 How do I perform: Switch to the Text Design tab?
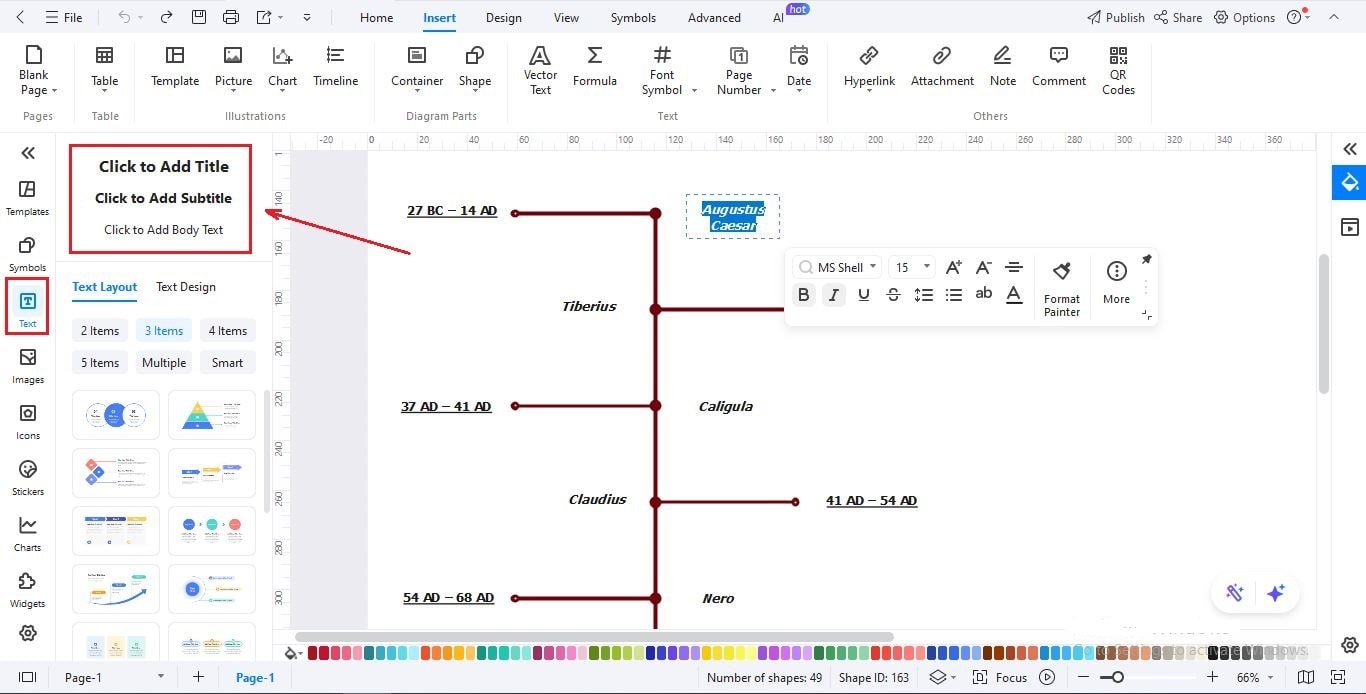(185, 287)
